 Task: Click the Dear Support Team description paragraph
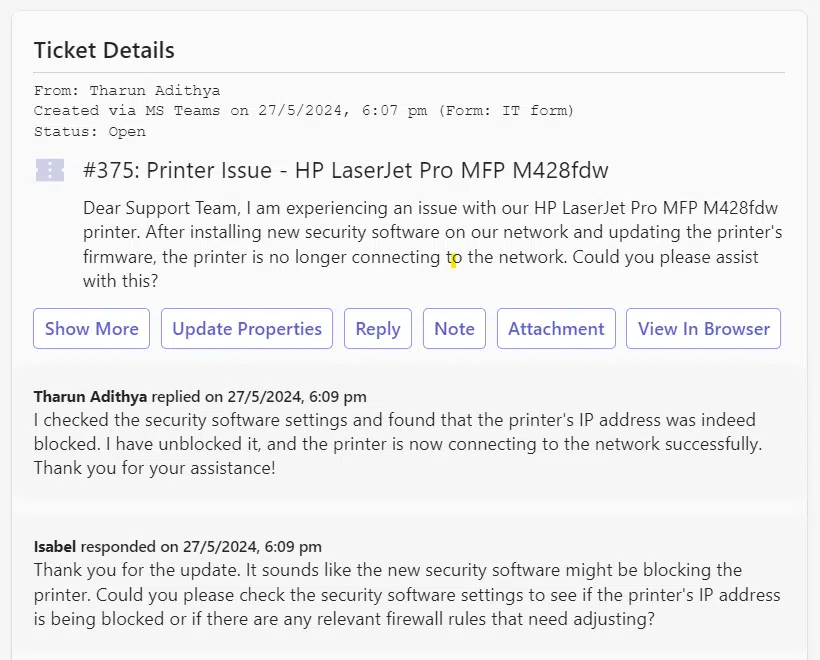tap(432, 245)
